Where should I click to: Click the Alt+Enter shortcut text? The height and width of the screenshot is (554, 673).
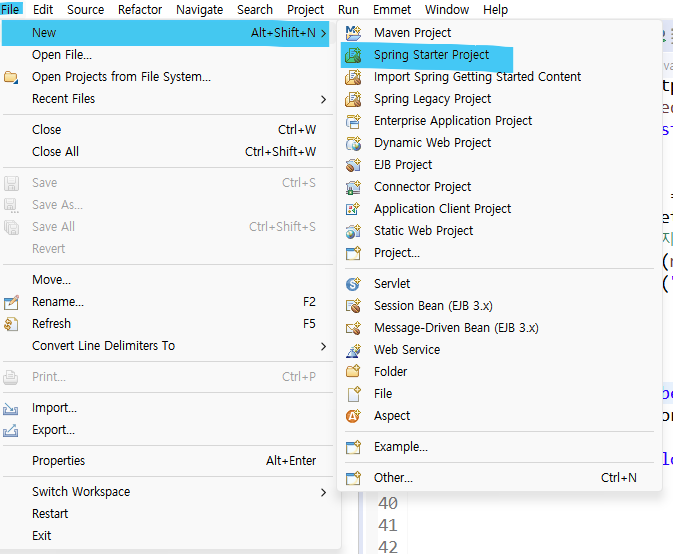coord(291,461)
